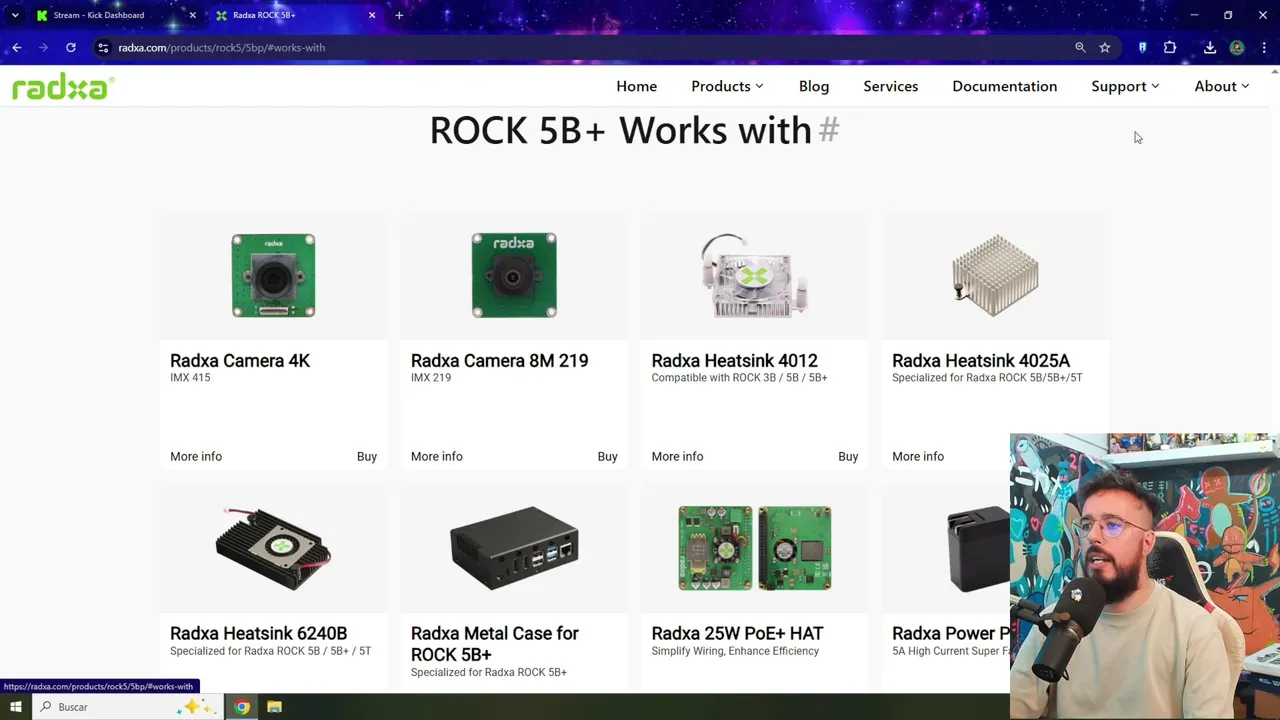
Task: Expand the Support menu
Action: pos(1125,86)
